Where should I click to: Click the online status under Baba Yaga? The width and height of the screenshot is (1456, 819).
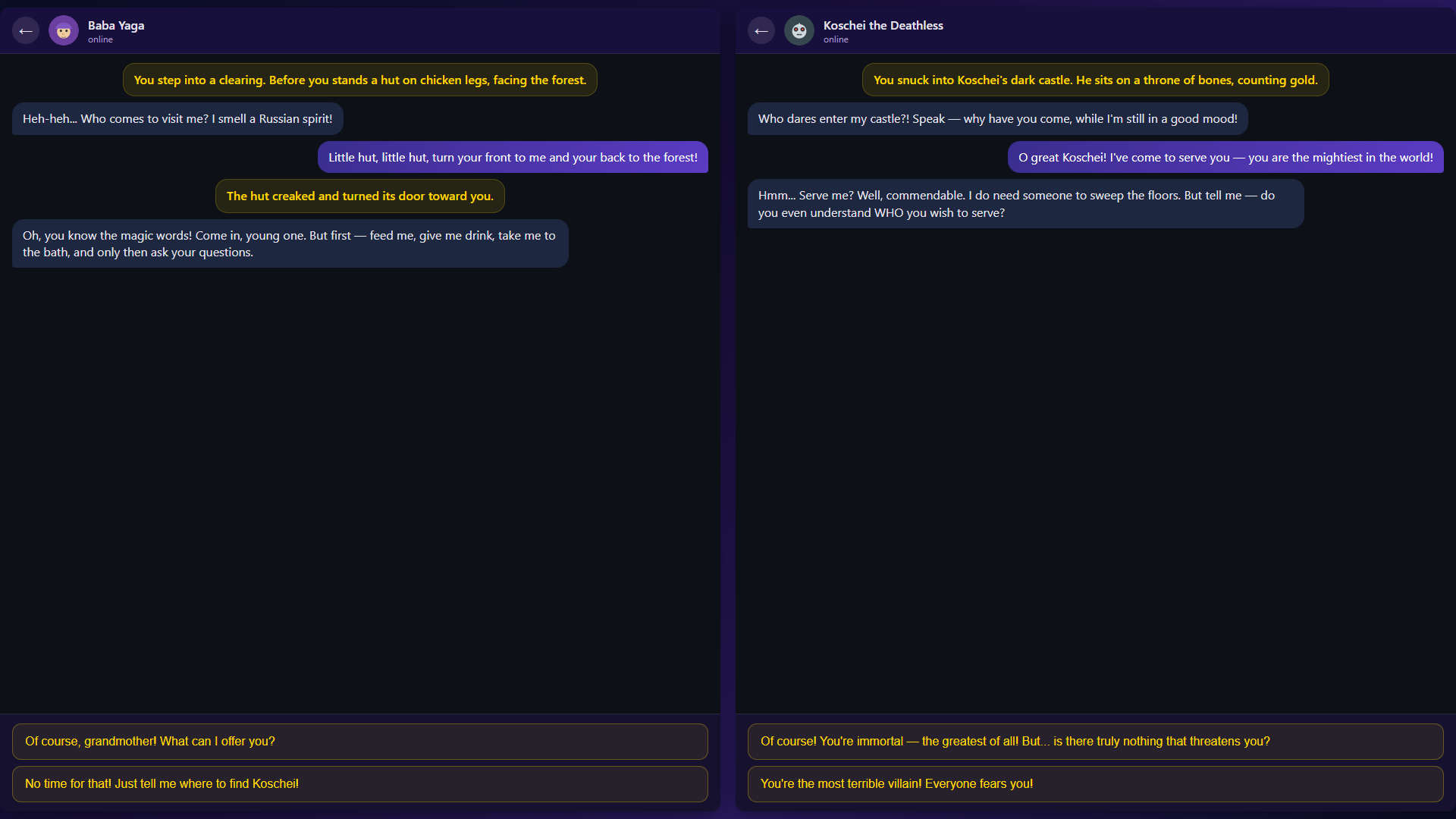(100, 40)
